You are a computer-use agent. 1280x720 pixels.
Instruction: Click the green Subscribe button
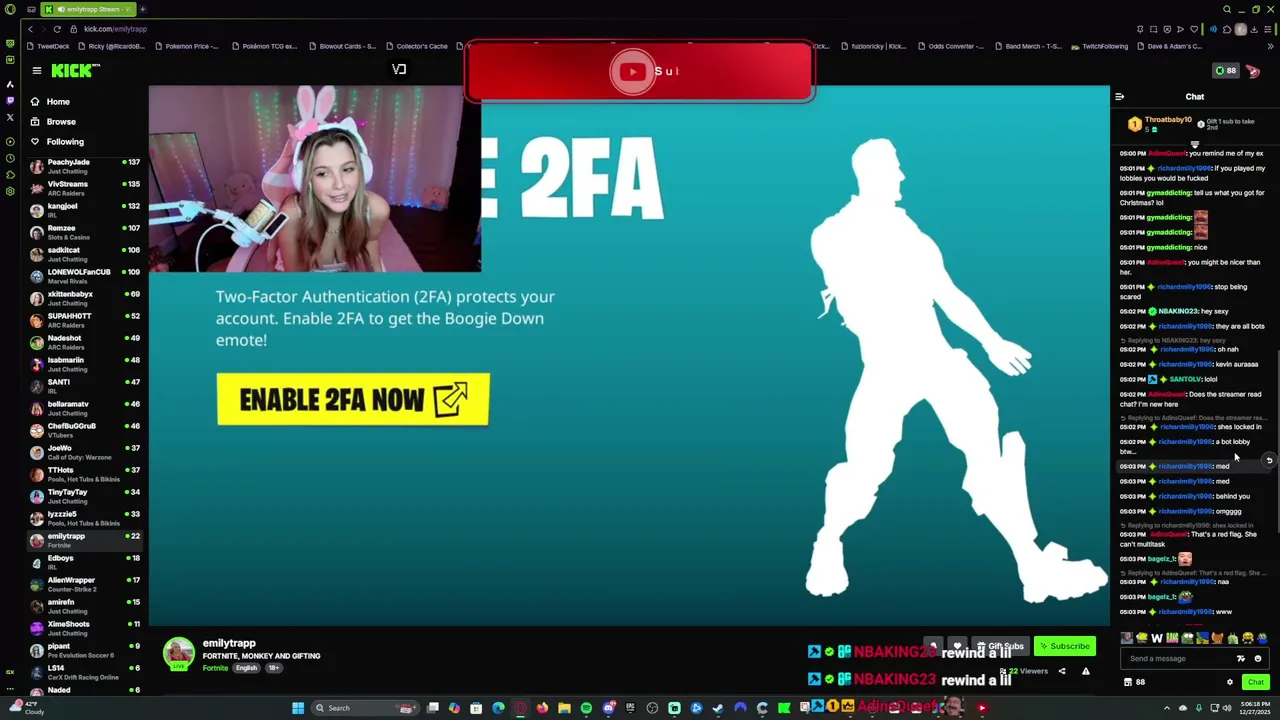pos(1064,646)
